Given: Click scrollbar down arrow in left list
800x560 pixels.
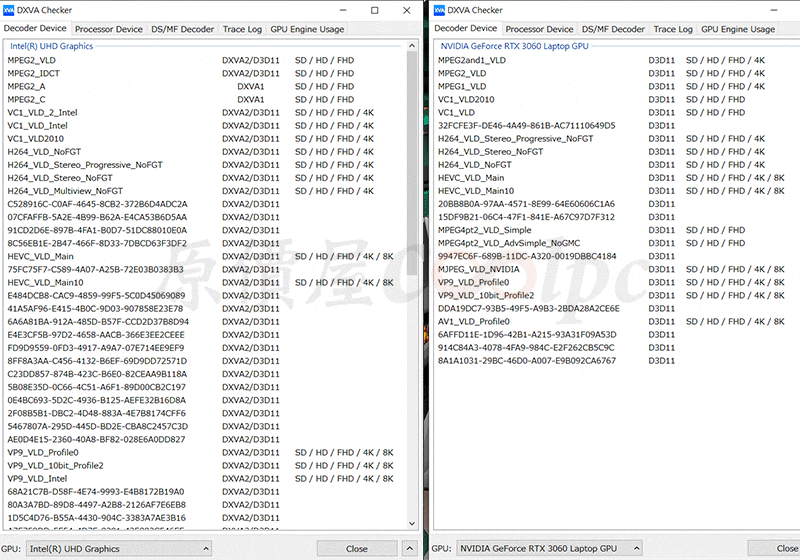Looking at the screenshot, I should [x=412, y=524].
